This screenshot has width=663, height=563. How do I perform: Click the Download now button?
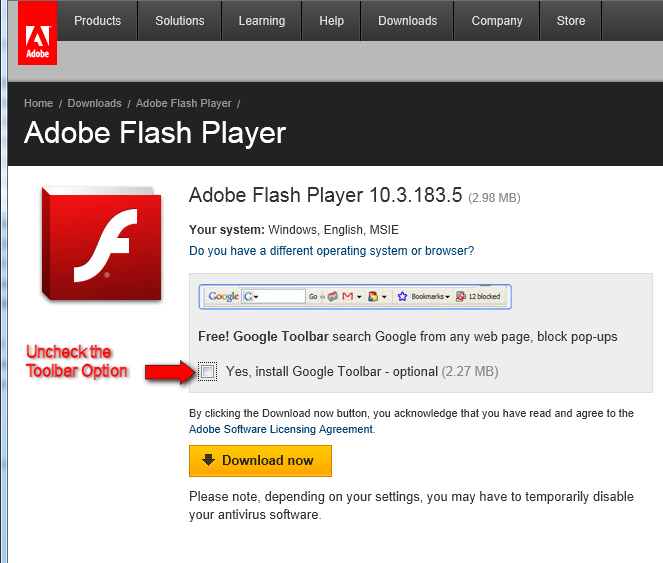pos(260,461)
